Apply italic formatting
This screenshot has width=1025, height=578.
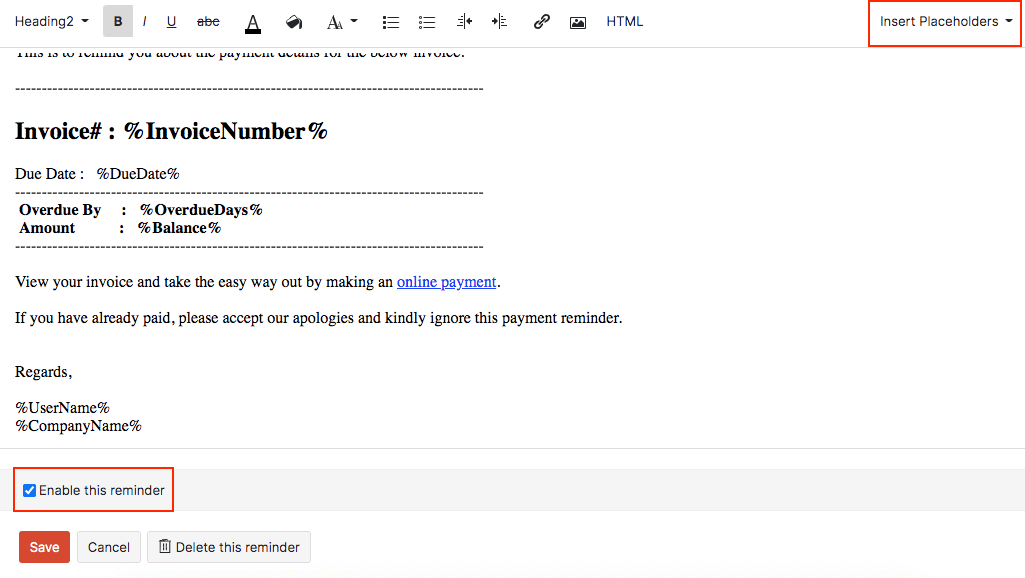[144, 21]
